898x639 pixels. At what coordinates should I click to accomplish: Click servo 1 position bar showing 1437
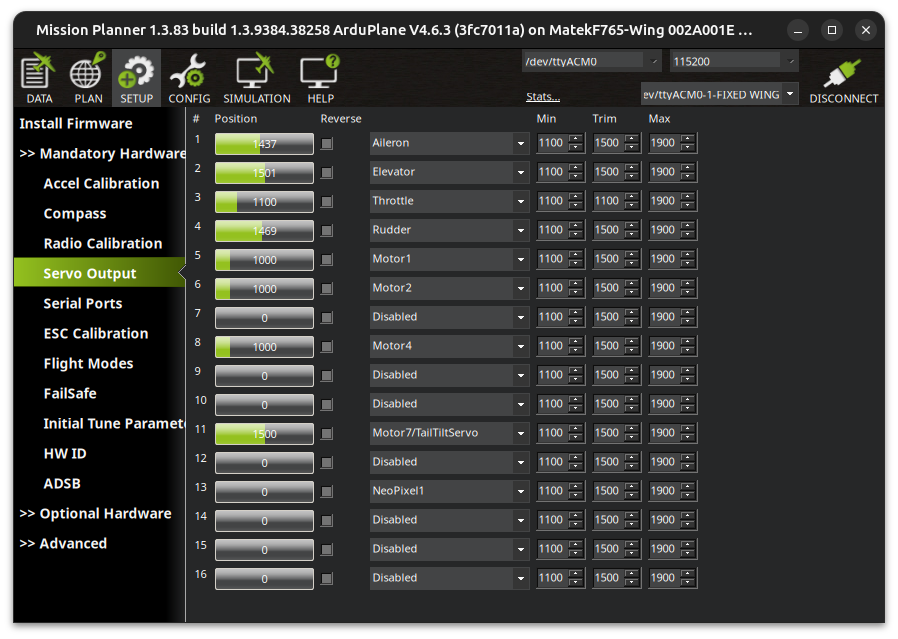pyautogui.click(x=264, y=144)
